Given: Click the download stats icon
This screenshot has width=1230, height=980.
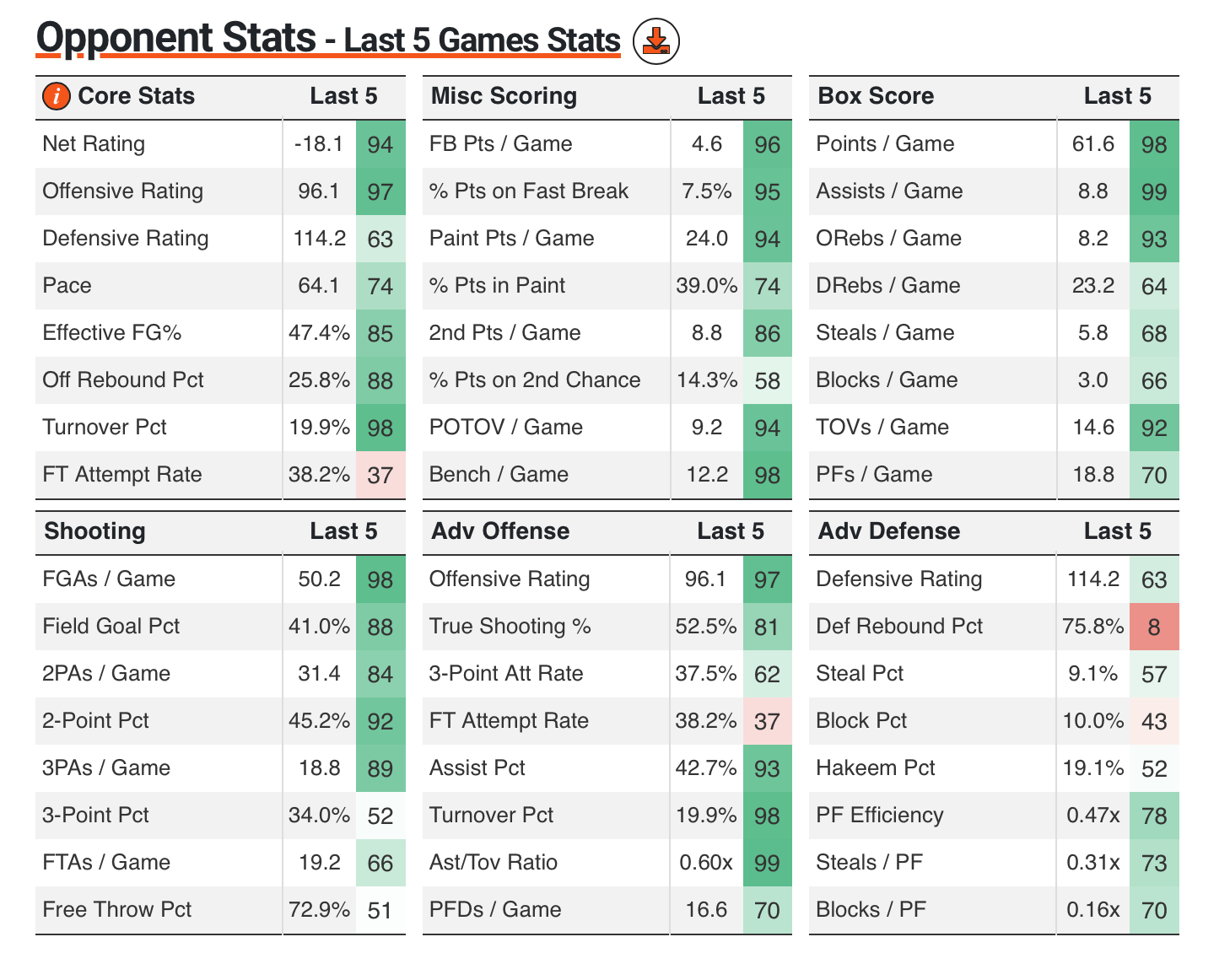Looking at the screenshot, I should (655, 41).
